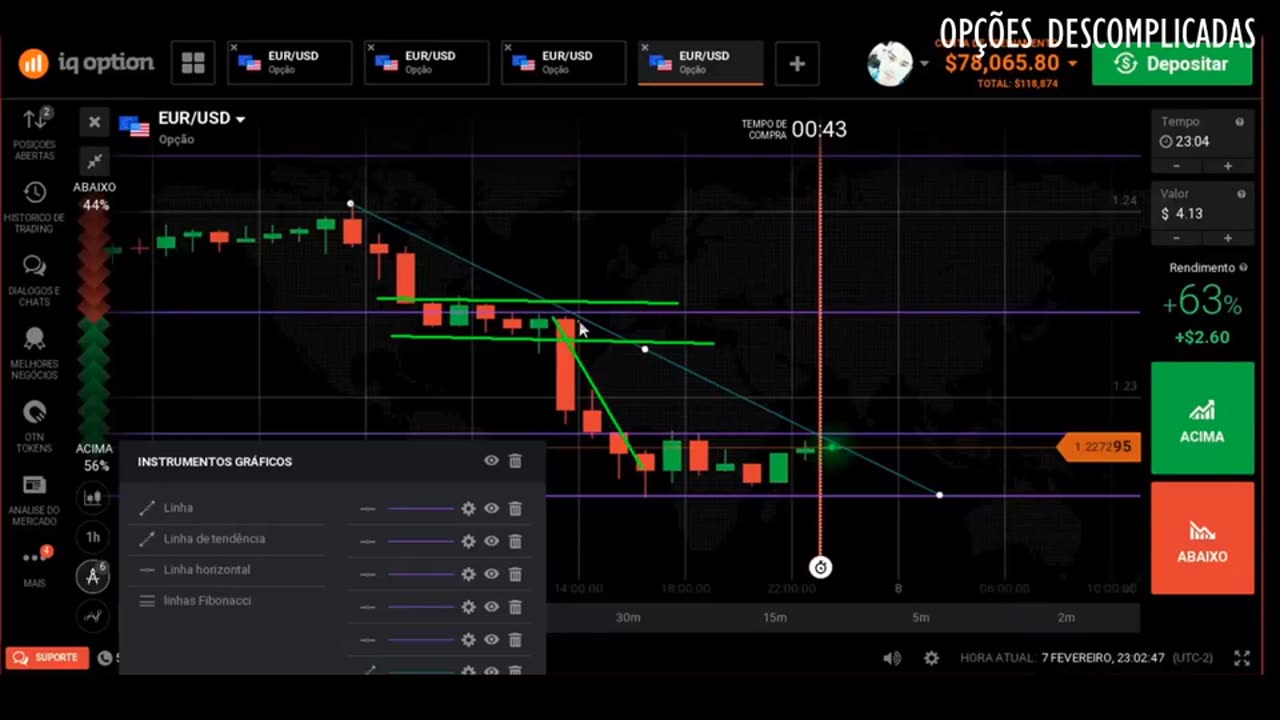Screen dimensions: 1280x720
Task: Hide the second drawn line via eye
Action: (x=491, y=541)
